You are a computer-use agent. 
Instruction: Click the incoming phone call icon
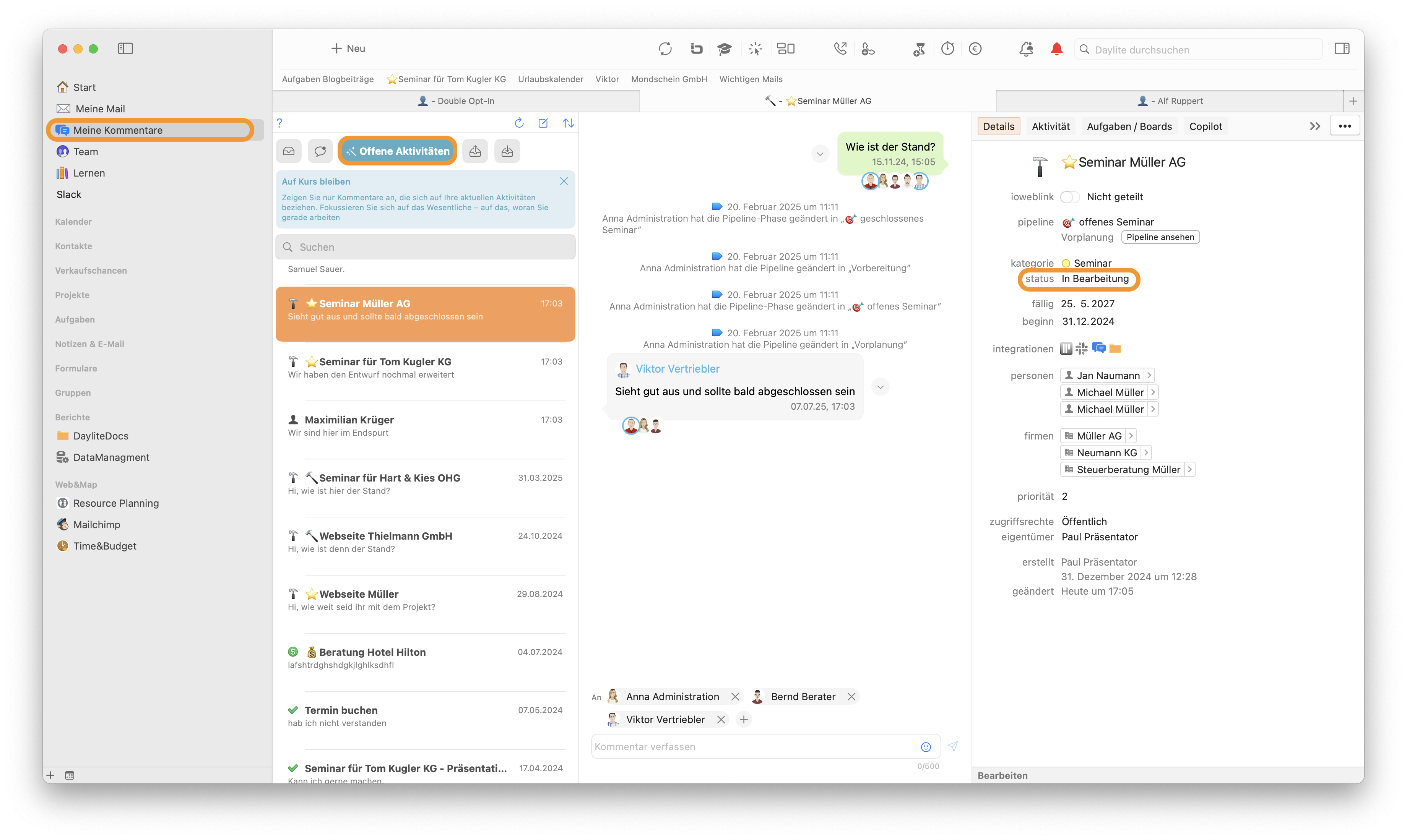(x=840, y=49)
